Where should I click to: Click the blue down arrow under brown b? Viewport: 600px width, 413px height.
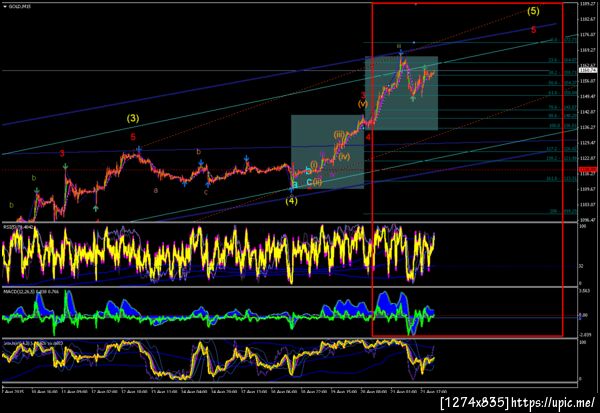[x=201, y=163]
